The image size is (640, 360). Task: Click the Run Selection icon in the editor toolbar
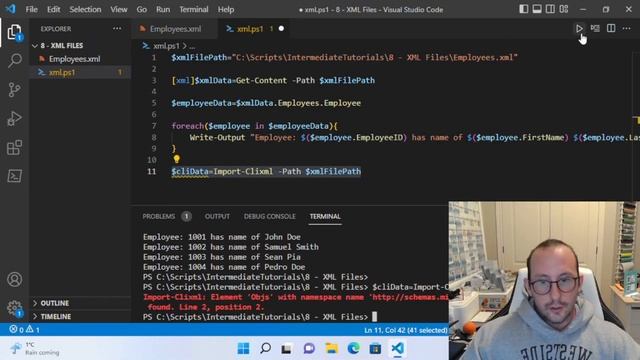(x=595, y=28)
